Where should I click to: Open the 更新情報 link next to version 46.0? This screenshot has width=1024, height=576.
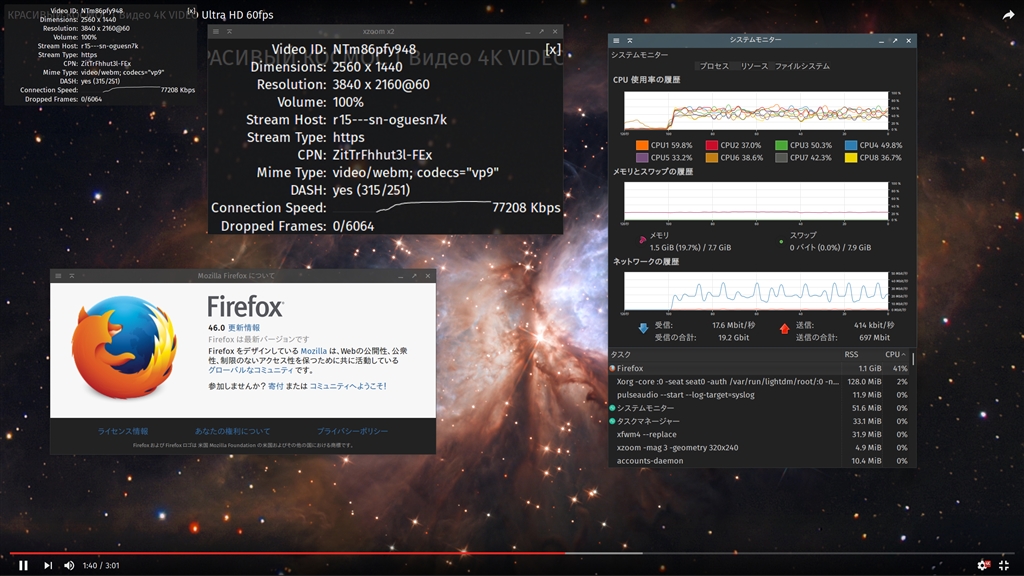point(244,328)
